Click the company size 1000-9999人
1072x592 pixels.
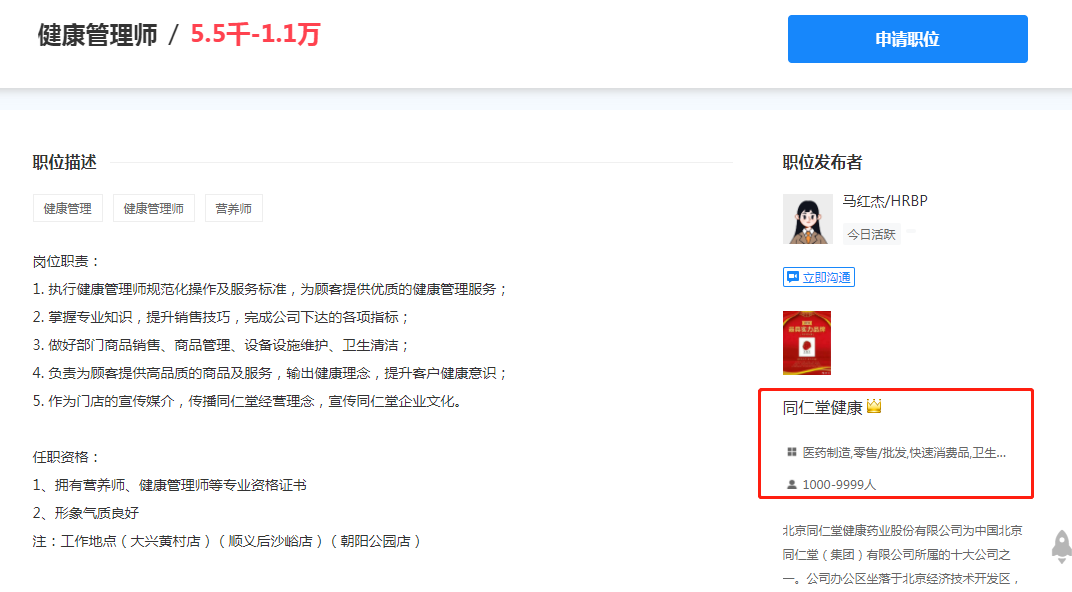[x=839, y=485]
